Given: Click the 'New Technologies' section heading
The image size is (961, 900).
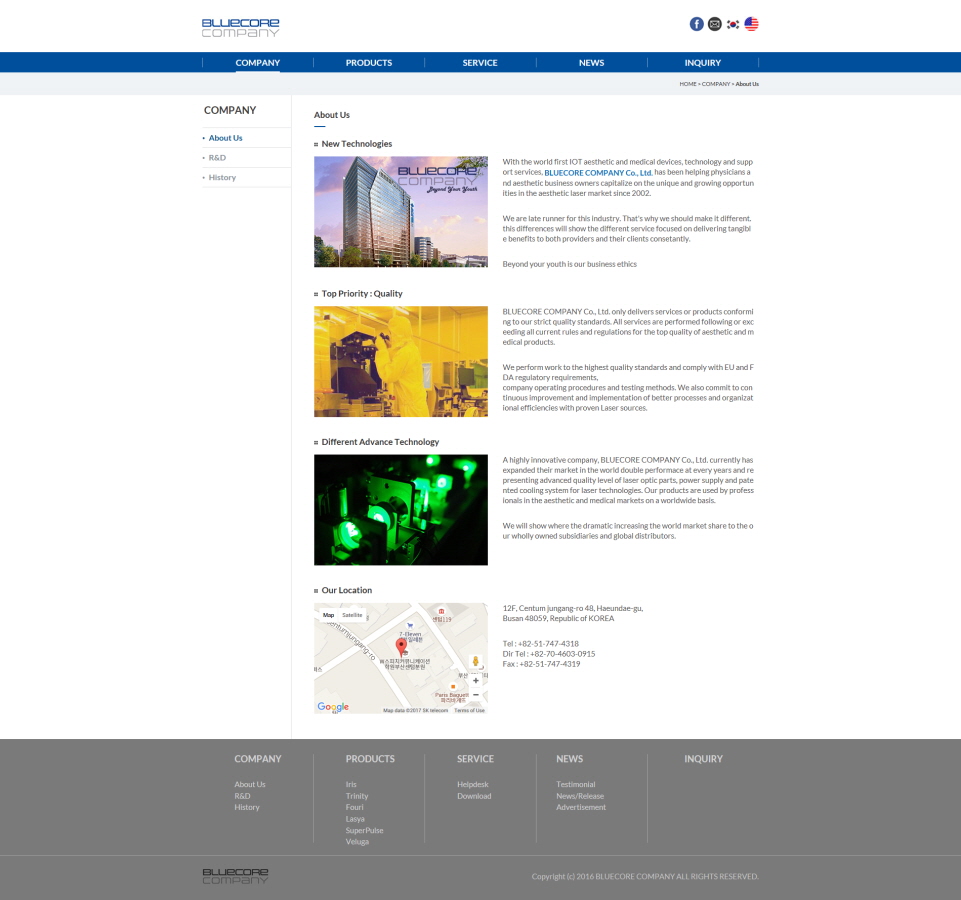Looking at the screenshot, I should click(x=357, y=143).
